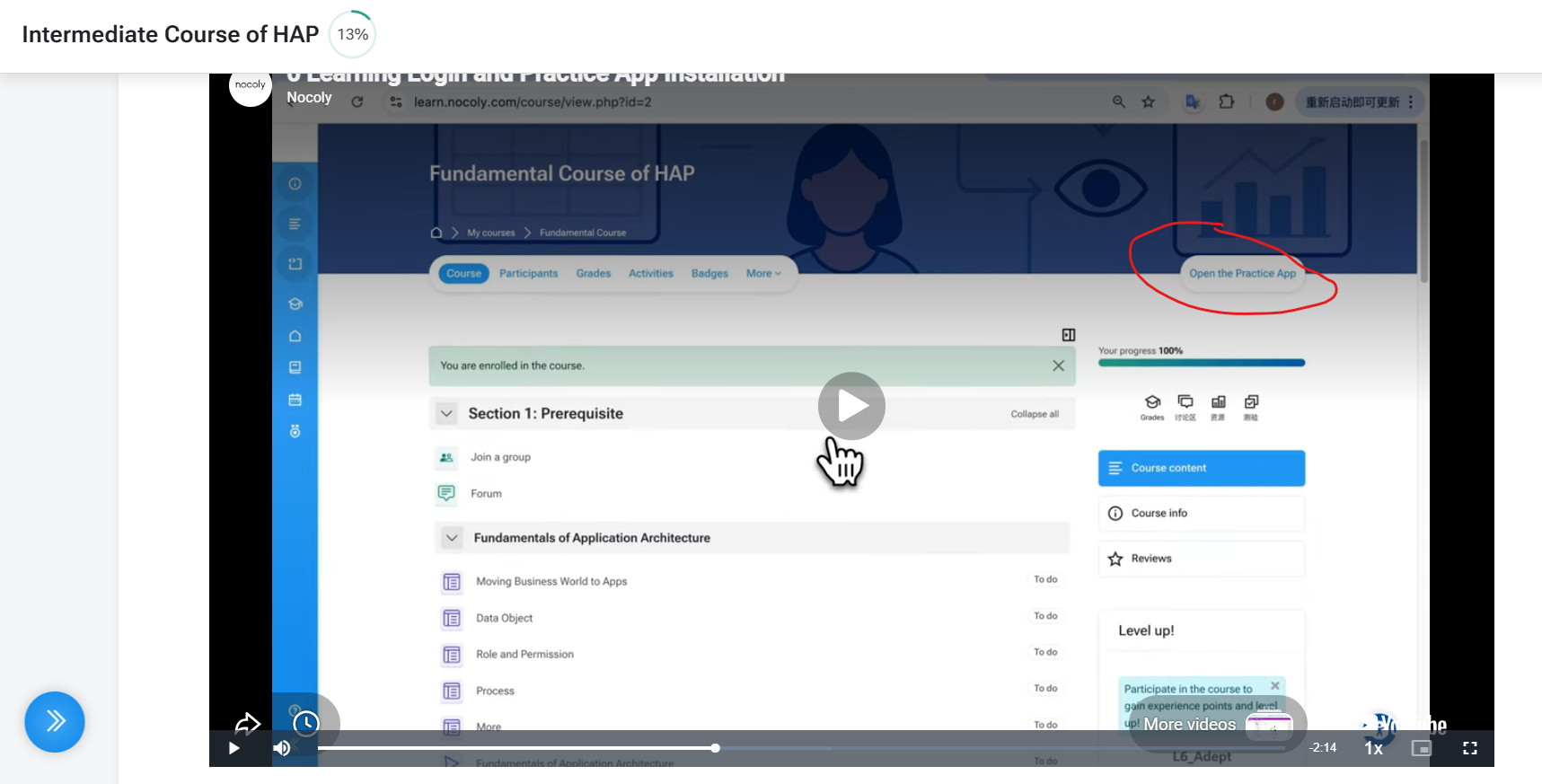The height and width of the screenshot is (784, 1542).
Task: Click the My courses breadcrumb link
Action: (491, 233)
